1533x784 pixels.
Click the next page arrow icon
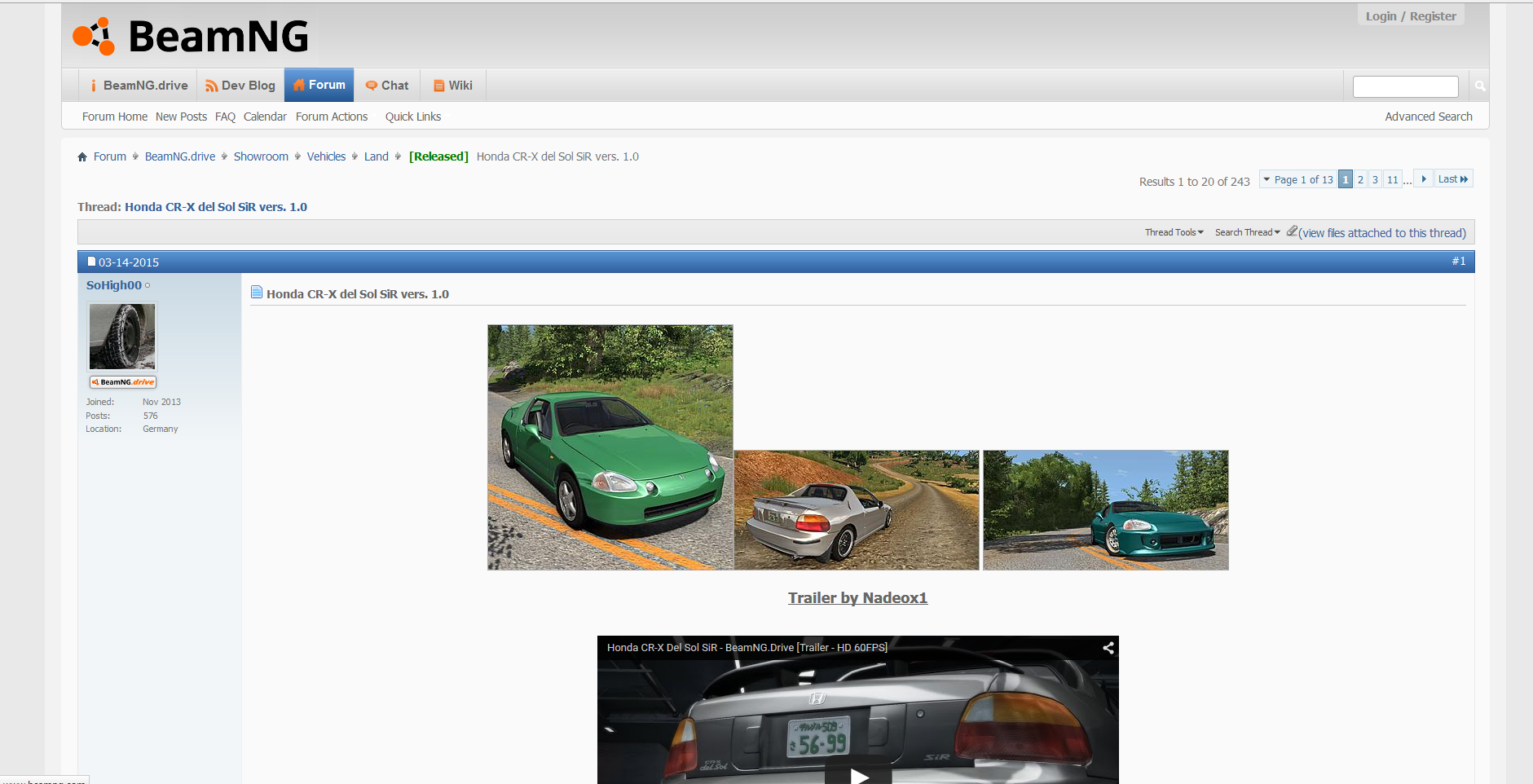point(1423,179)
